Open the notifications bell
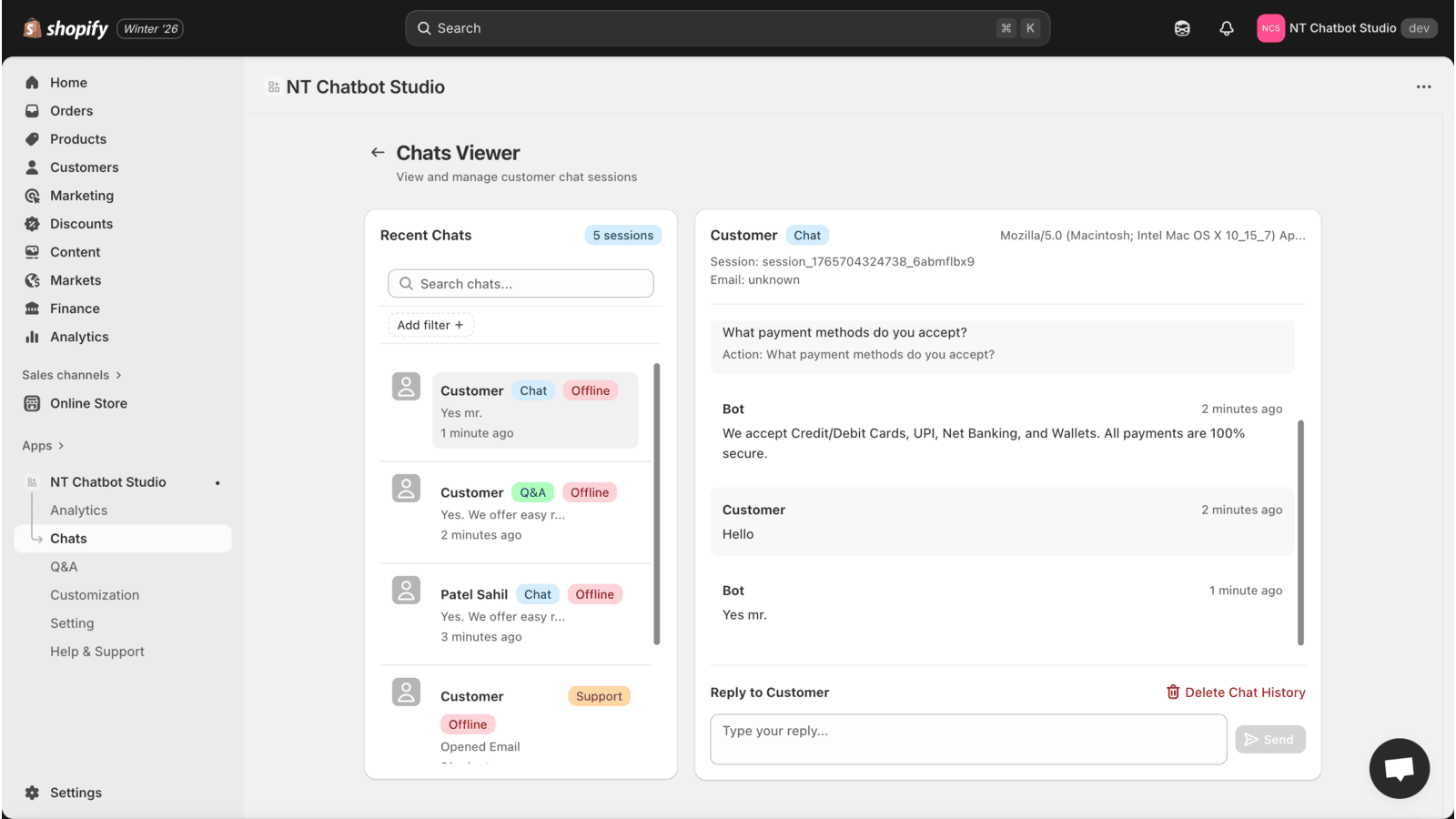Viewport: 1456px width, 819px height. [1227, 28]
